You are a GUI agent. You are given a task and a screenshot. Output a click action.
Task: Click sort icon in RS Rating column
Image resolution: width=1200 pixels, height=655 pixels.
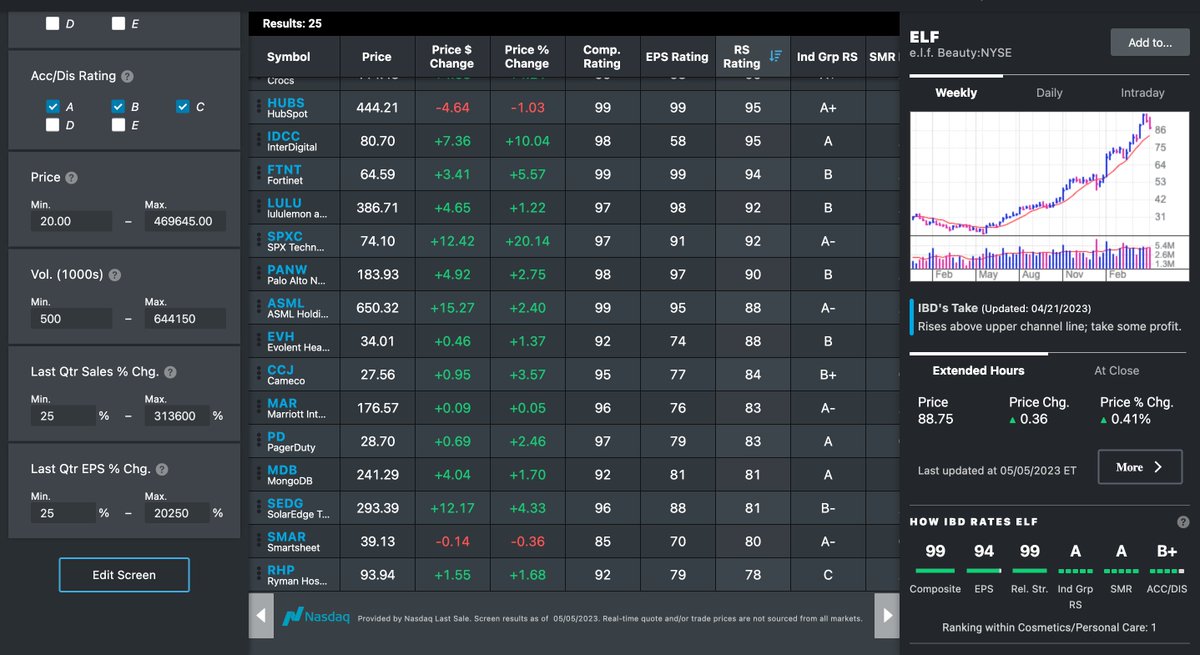click(x=775, y=57)
